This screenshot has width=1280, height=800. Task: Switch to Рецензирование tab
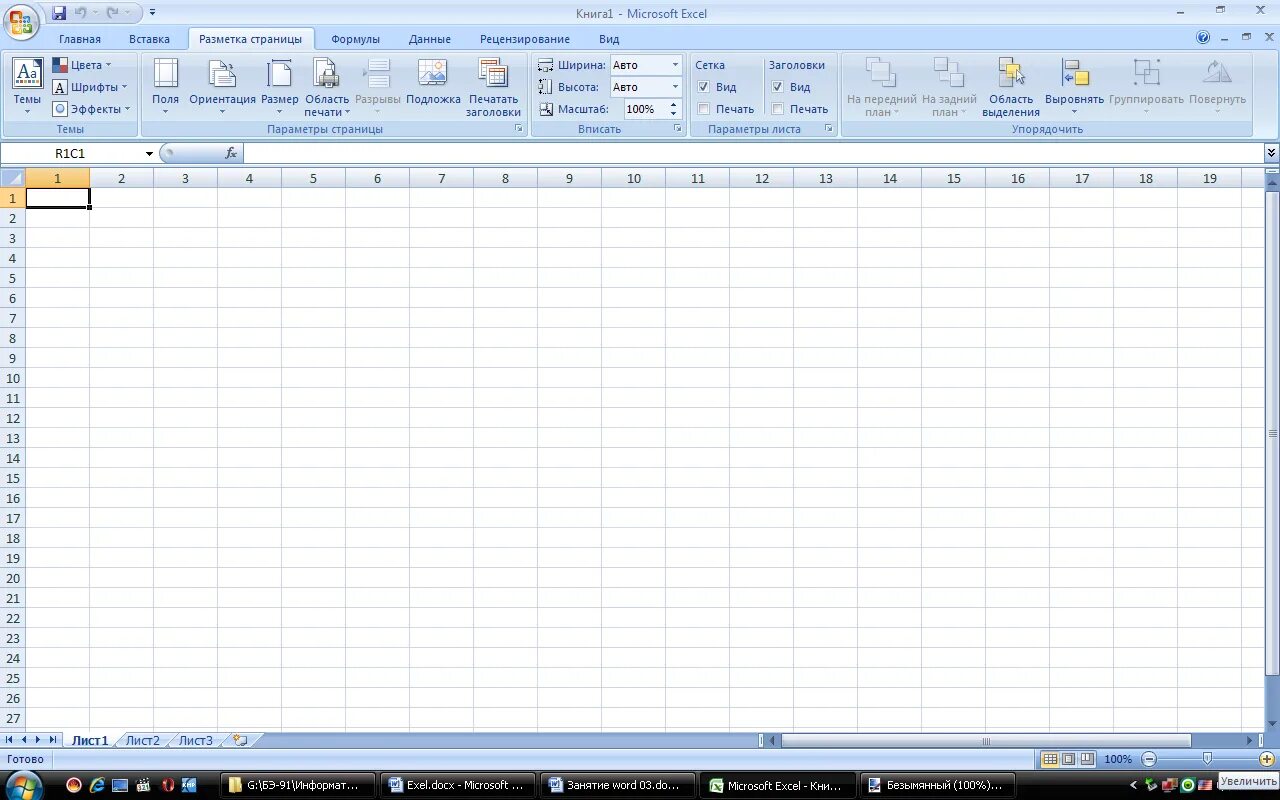525,39
